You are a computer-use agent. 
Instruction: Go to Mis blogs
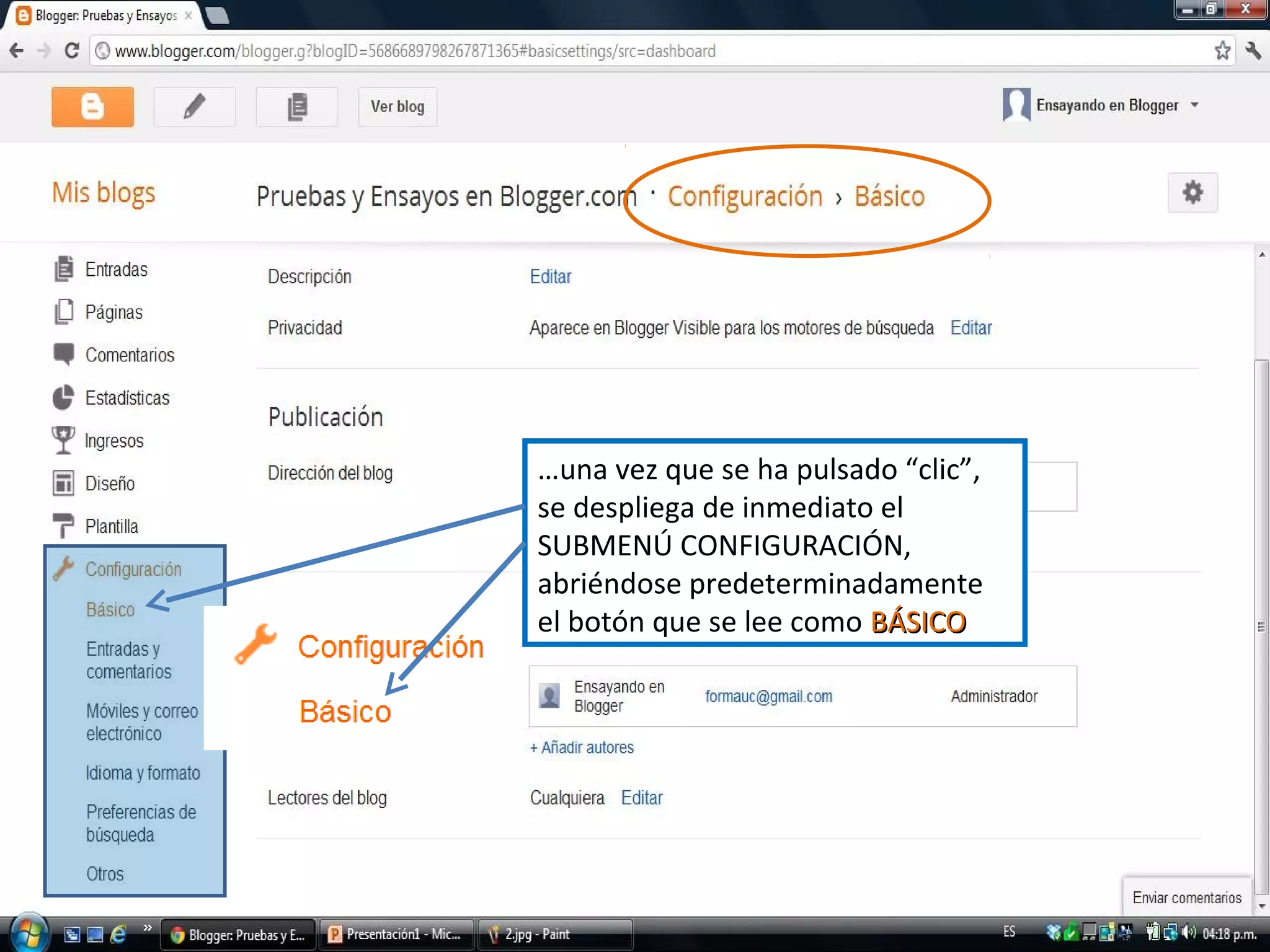104,193
